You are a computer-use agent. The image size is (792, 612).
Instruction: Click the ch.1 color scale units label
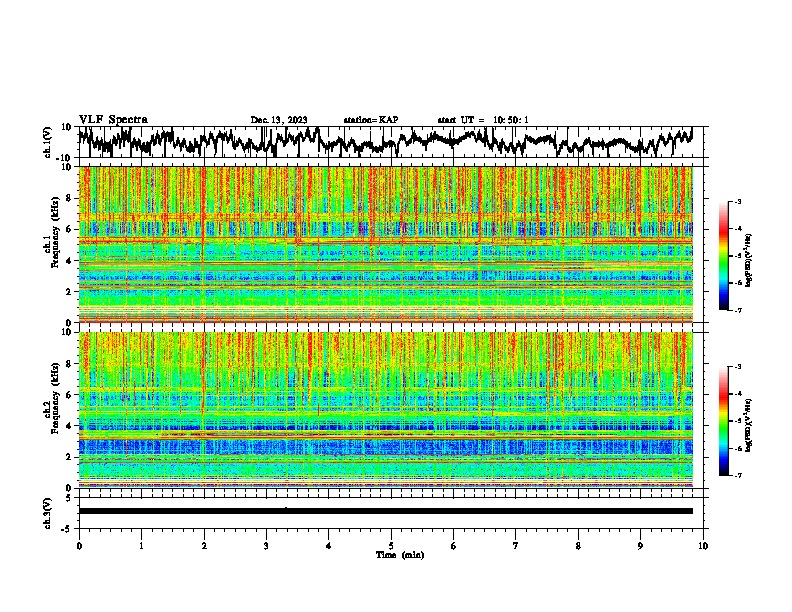(750, 261)
